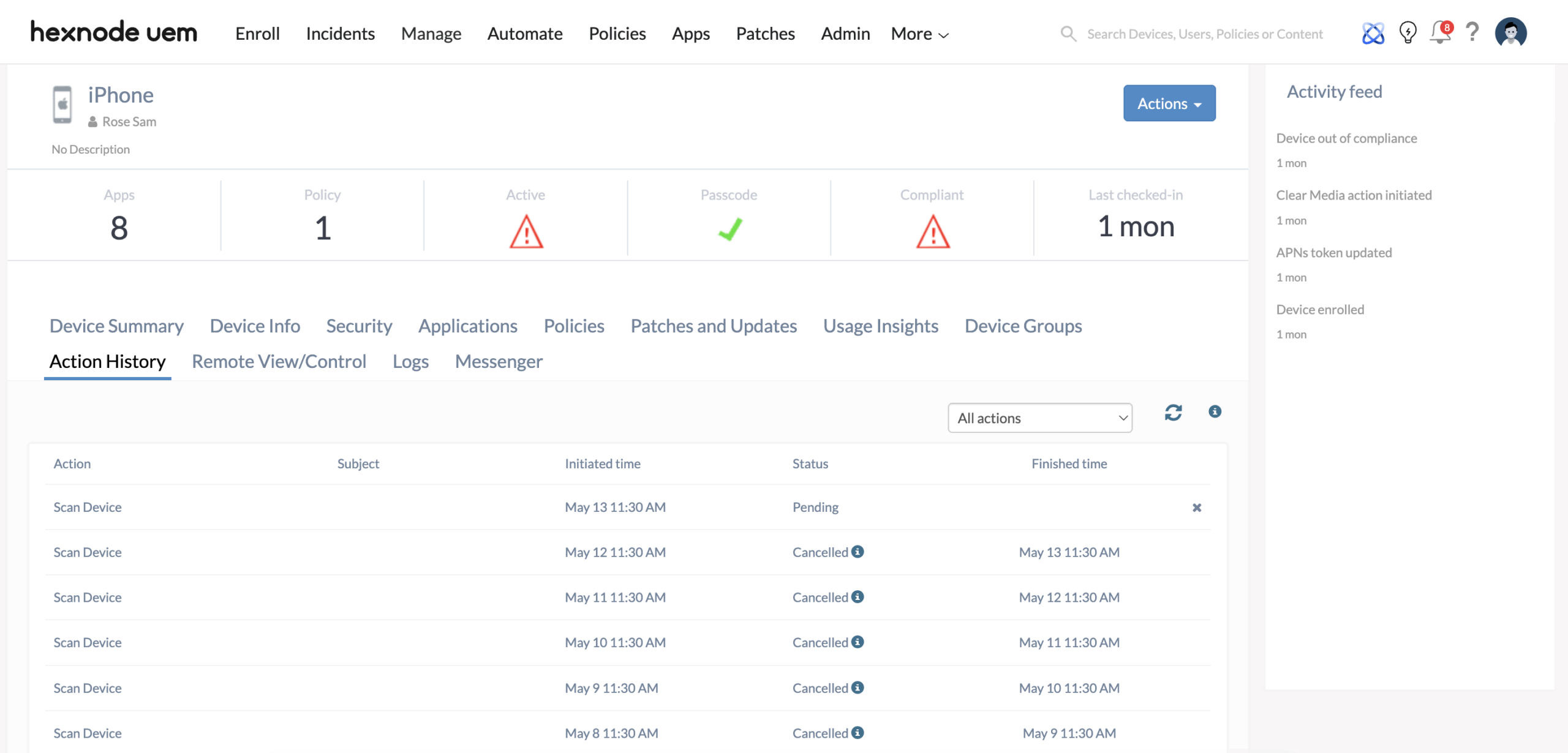This screenshot has width=1568, height=753.
Task: Click Device enrolled feed entry
Action: click(1320, 310)
